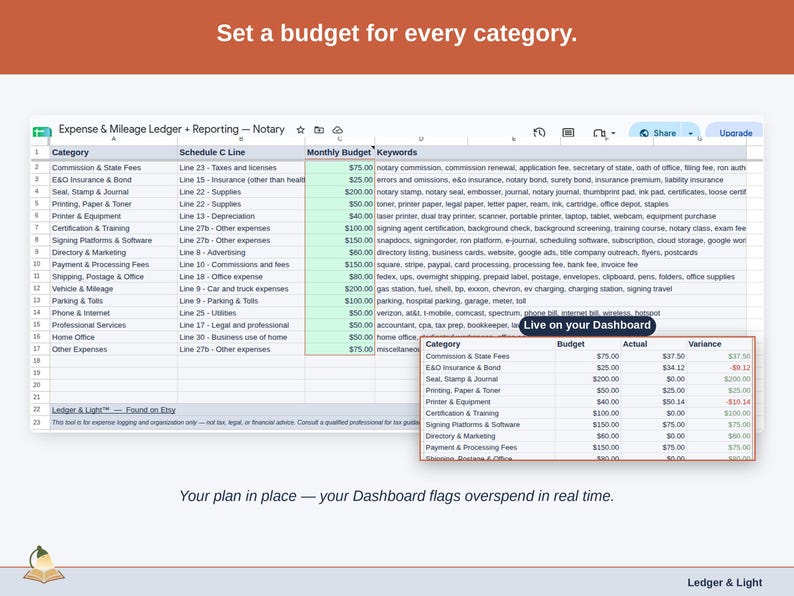Image resolution: width=794 pixels, height=596 pixels.
Task: Click the $34.12 actual value
Action: point(673,368)
